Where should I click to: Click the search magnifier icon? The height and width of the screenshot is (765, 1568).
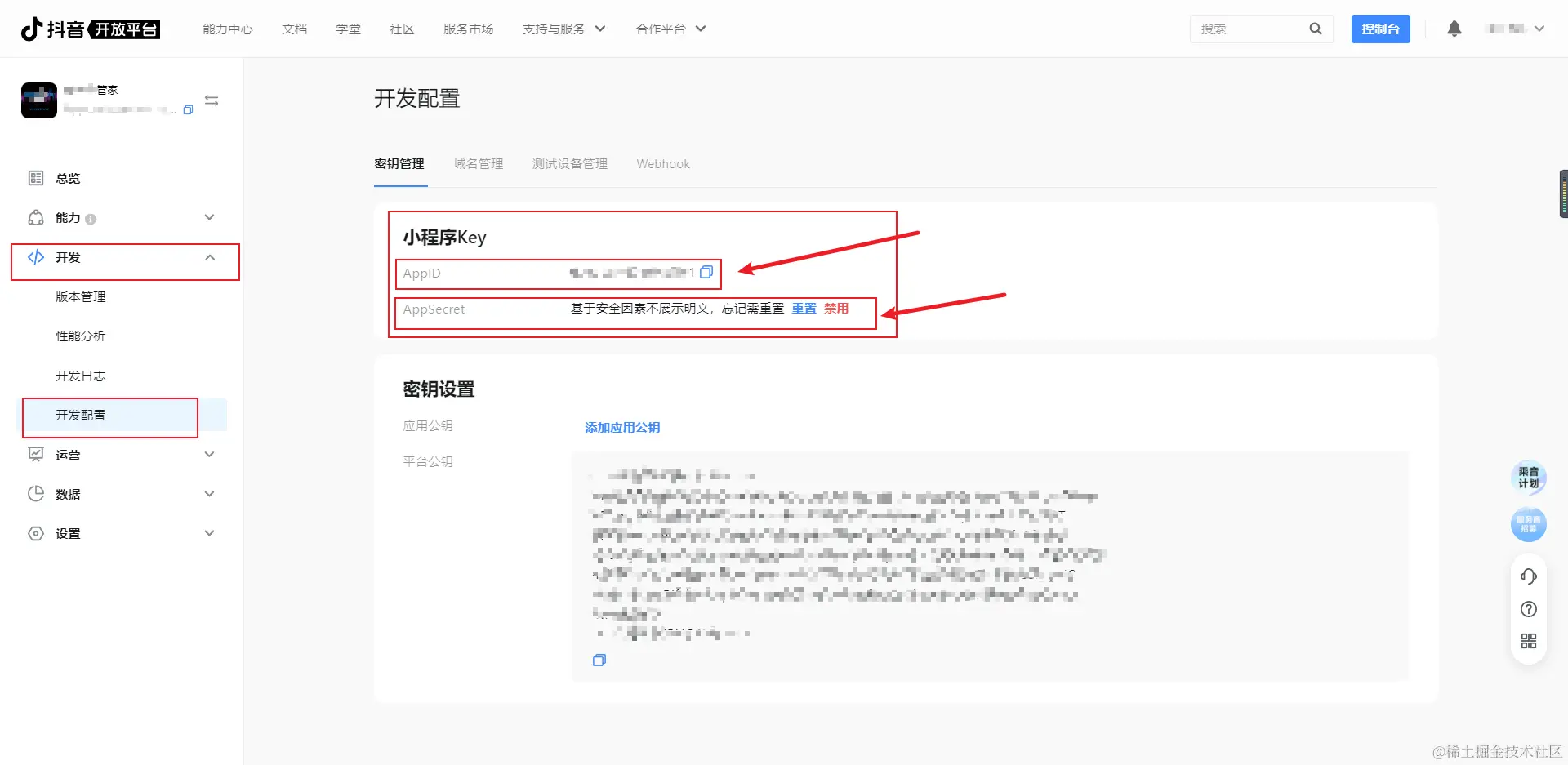click(x=1315, y=29)
